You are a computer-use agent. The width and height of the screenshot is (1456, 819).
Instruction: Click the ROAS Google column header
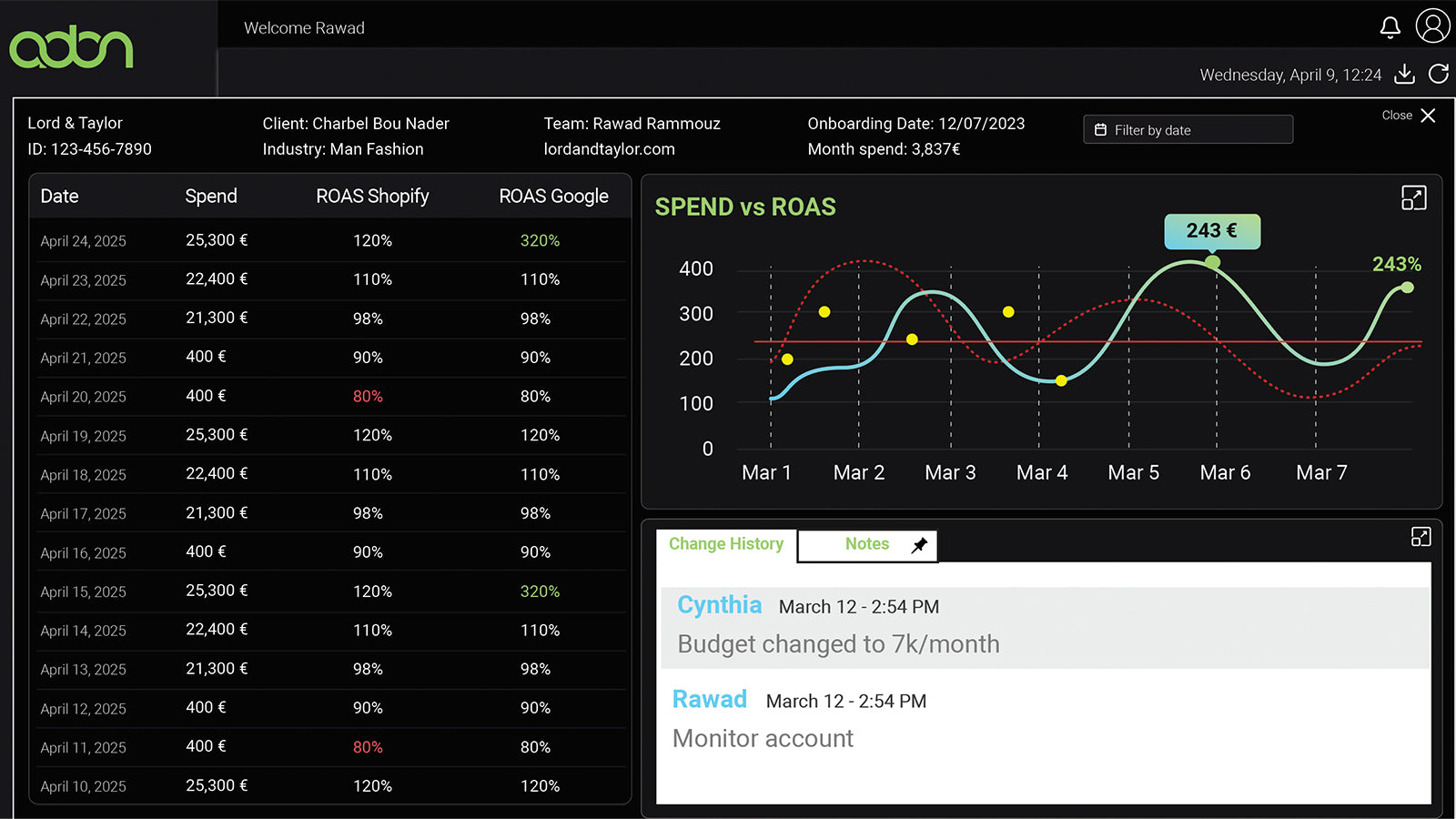point(553,197)
